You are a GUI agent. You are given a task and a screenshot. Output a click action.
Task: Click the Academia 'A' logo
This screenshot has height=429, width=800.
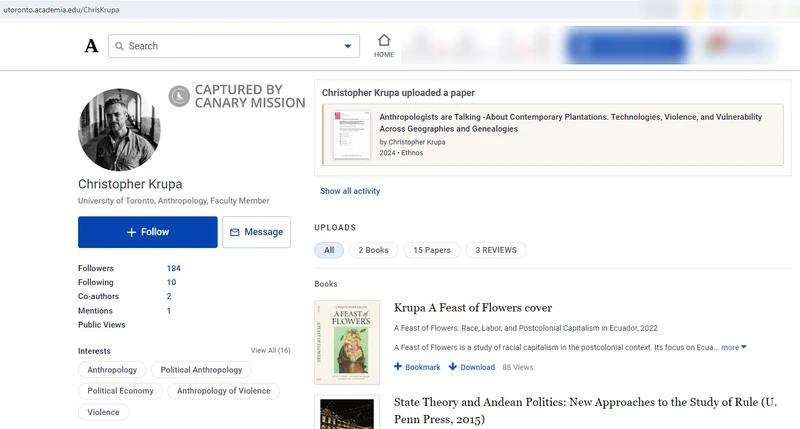pyautogui.click(x=91, y=46)
